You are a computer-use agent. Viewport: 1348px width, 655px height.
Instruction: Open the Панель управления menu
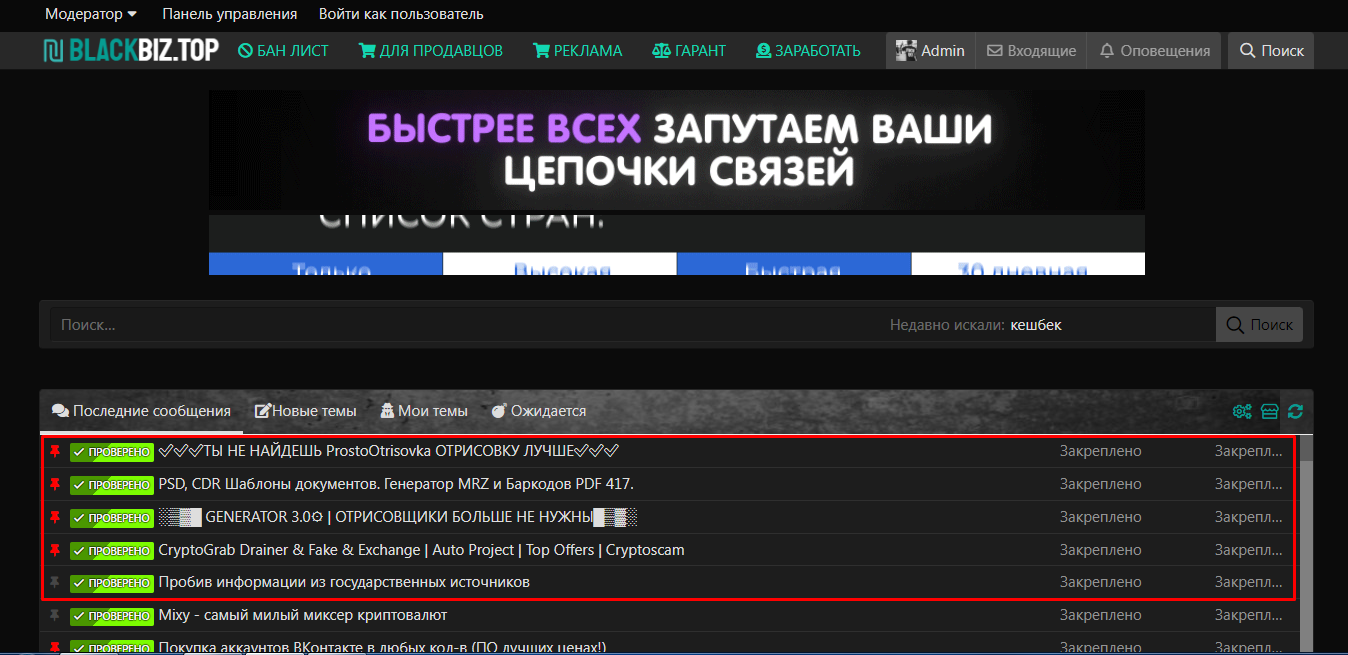tap(229, 14)
